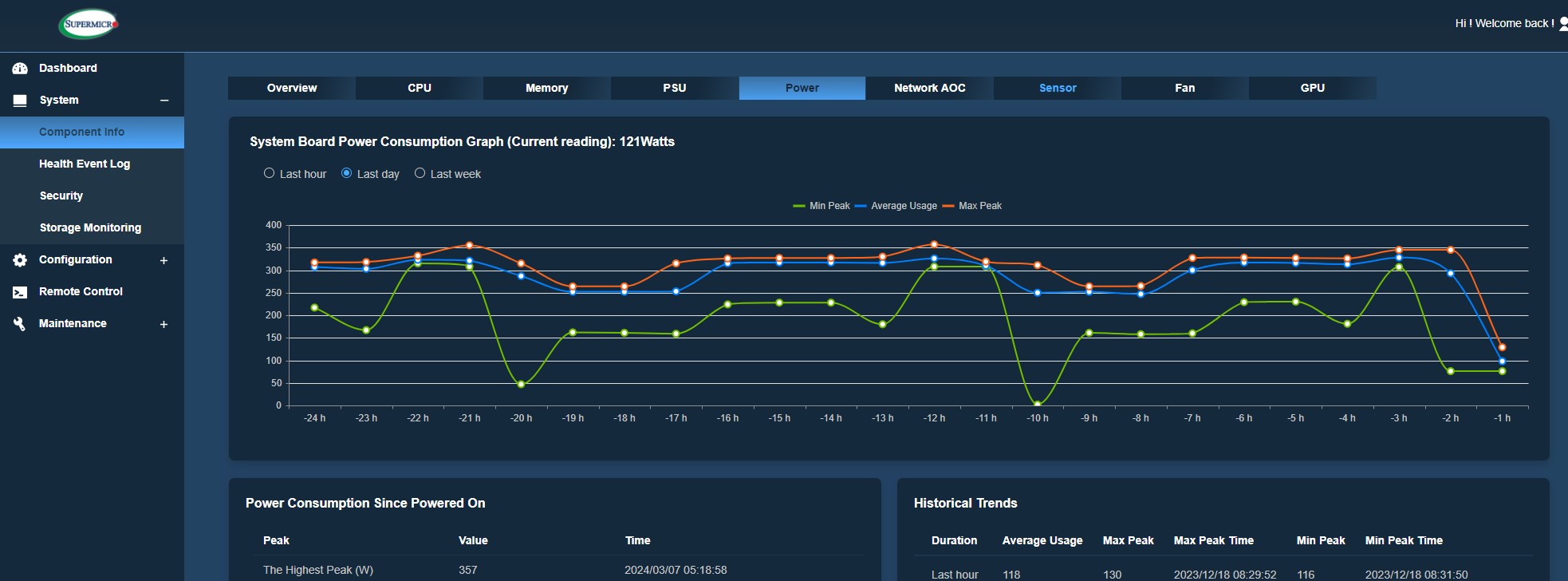Collapse the System menu section
Screen dimensions: 1568x581
[x=164, y=101]
